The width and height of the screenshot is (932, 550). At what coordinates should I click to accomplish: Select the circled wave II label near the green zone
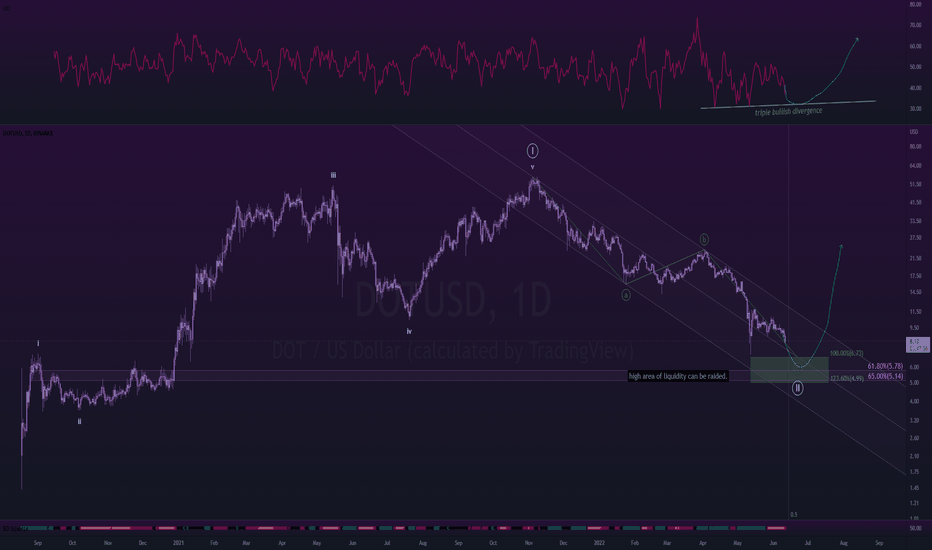tap(798, 388)
